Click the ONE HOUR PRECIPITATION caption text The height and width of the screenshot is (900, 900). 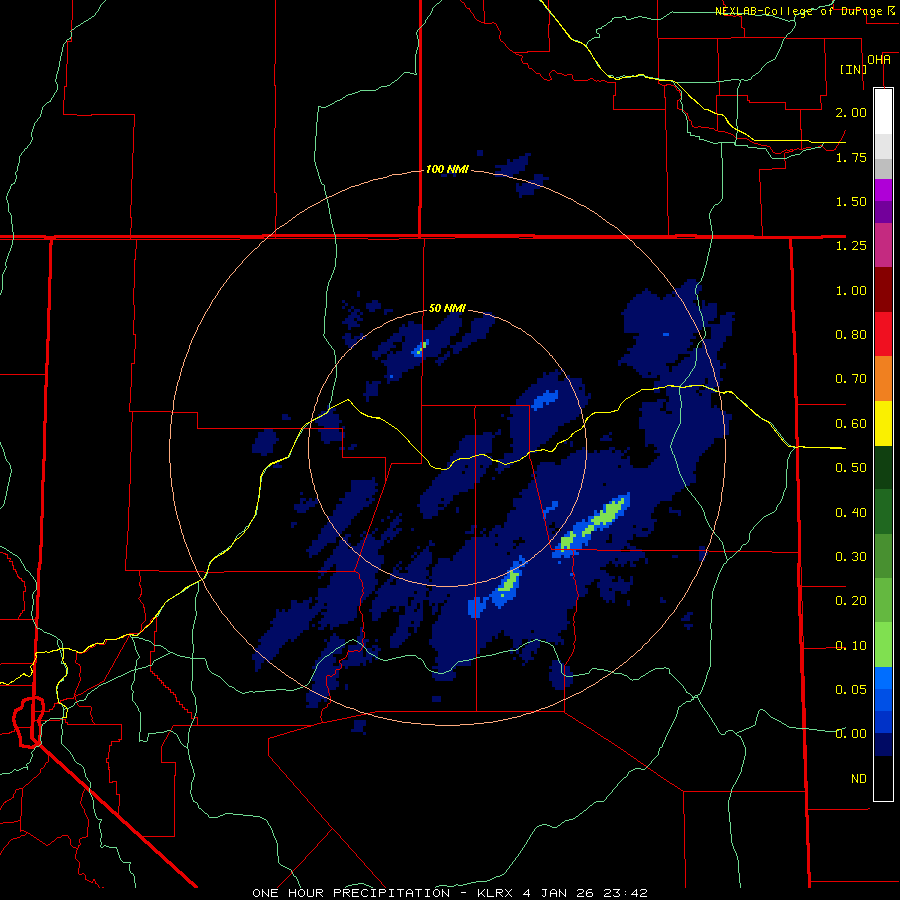tap(351, 893)
